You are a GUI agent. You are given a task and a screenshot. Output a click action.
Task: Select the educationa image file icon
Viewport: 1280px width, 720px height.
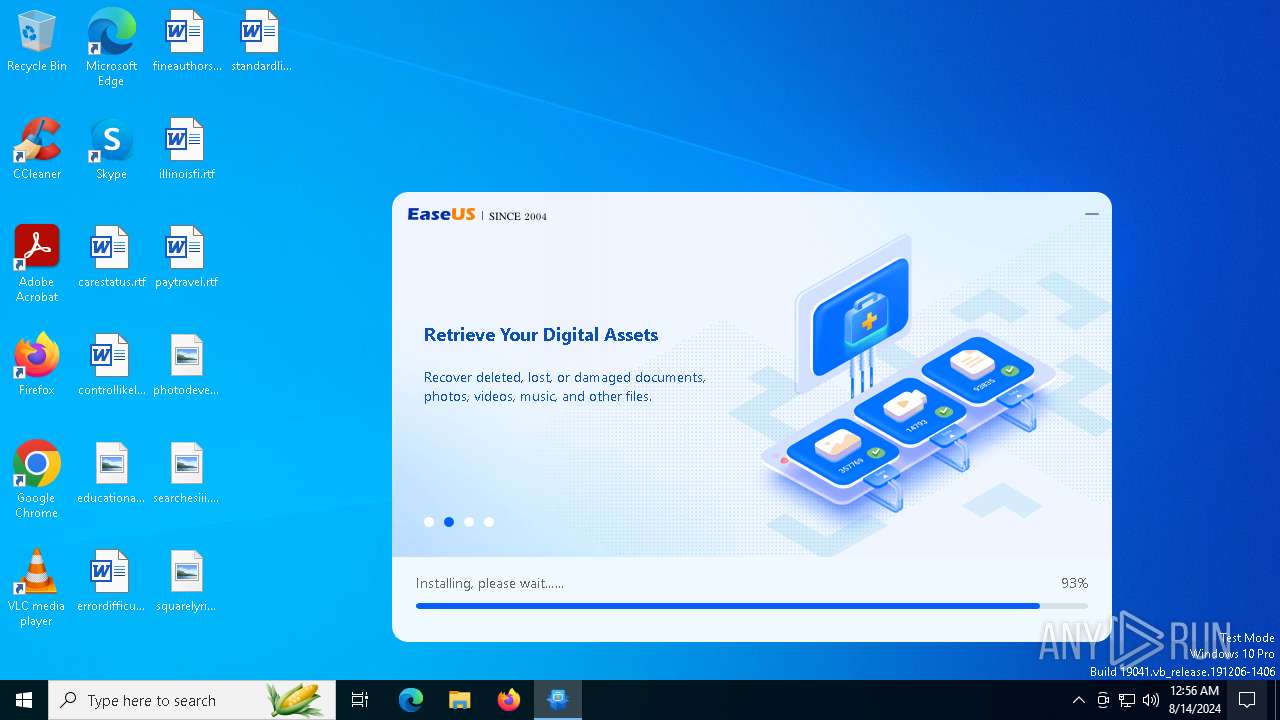[x=111, y=474]
